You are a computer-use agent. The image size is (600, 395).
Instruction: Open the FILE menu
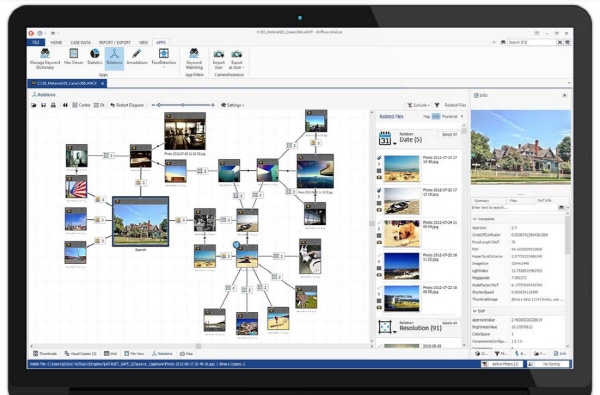pyautogui.click(x=36, y=42)
